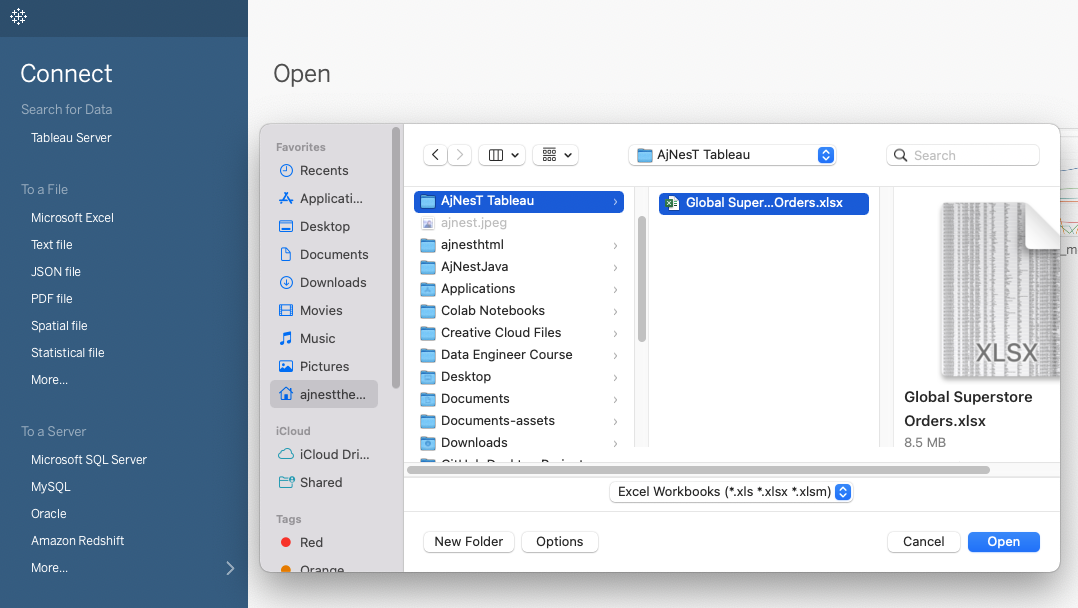Create a New Folder
The width and height of the screenshot is (1078, 608).
[468, 542]
